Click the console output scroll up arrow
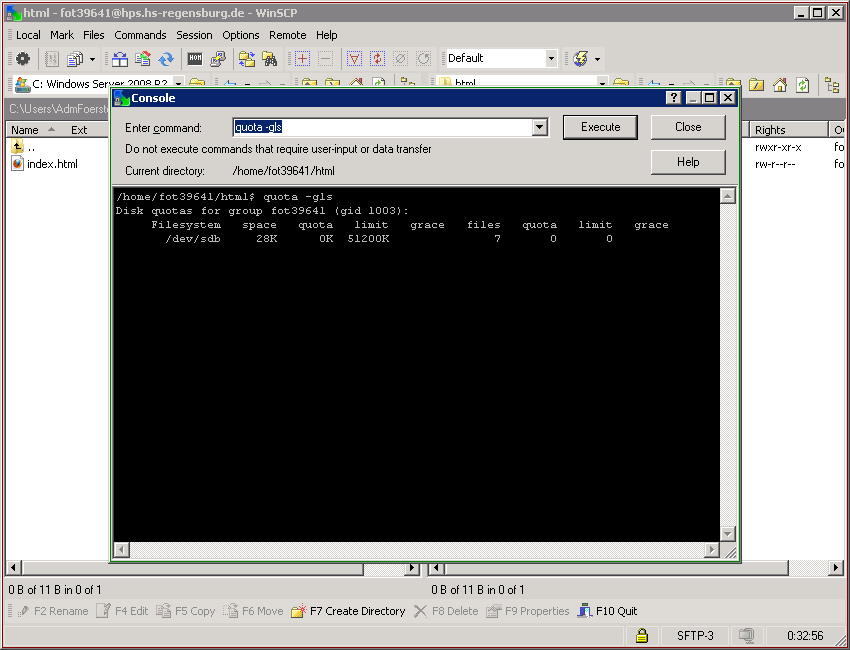This screenshot has width=850, height=650. [x=727, y=196]
